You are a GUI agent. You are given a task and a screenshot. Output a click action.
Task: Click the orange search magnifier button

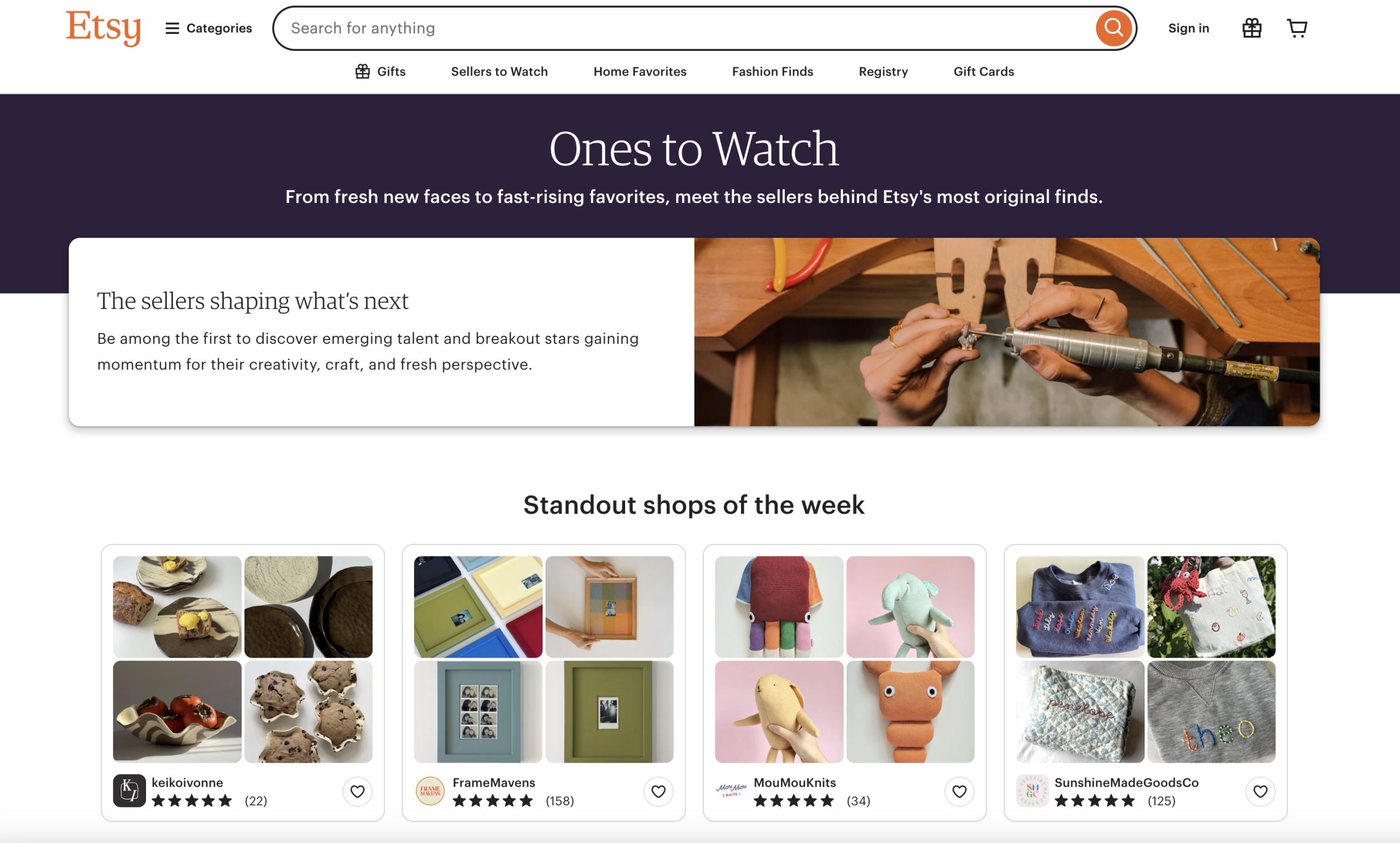(x=1112, y=28)
